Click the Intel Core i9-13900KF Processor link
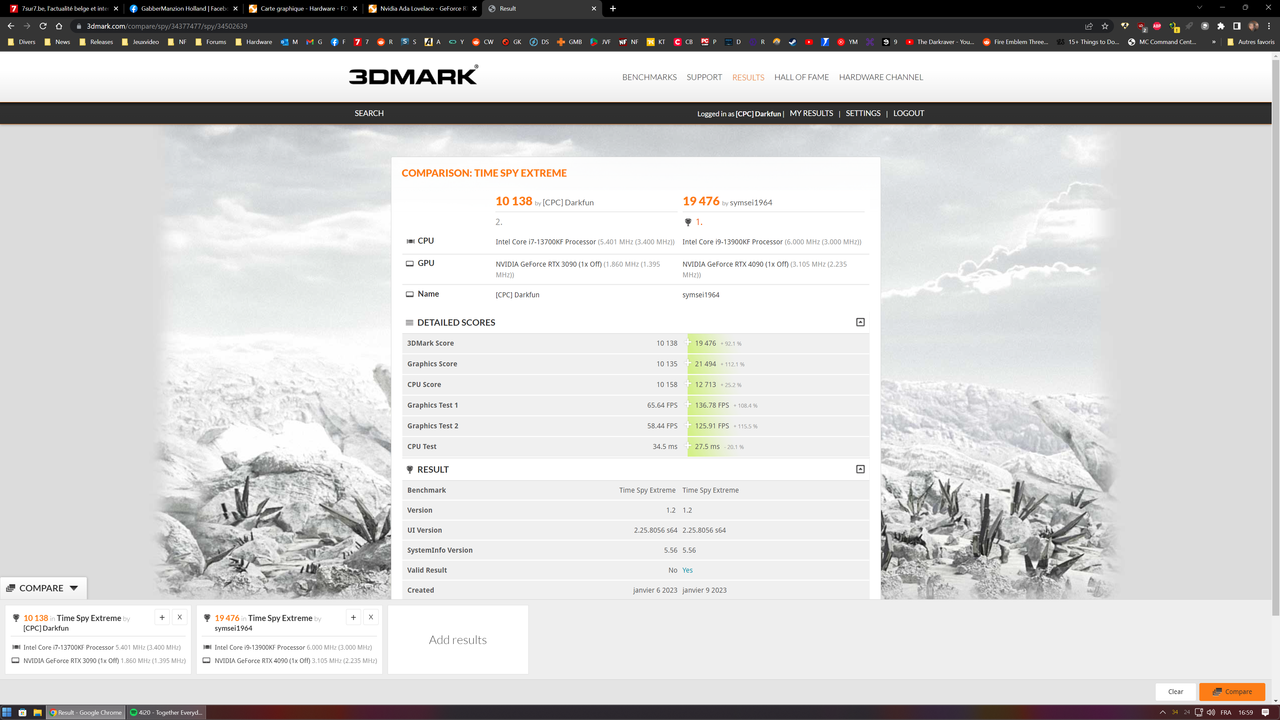This screenshot has width=1280, height=720. coord(733,242)
